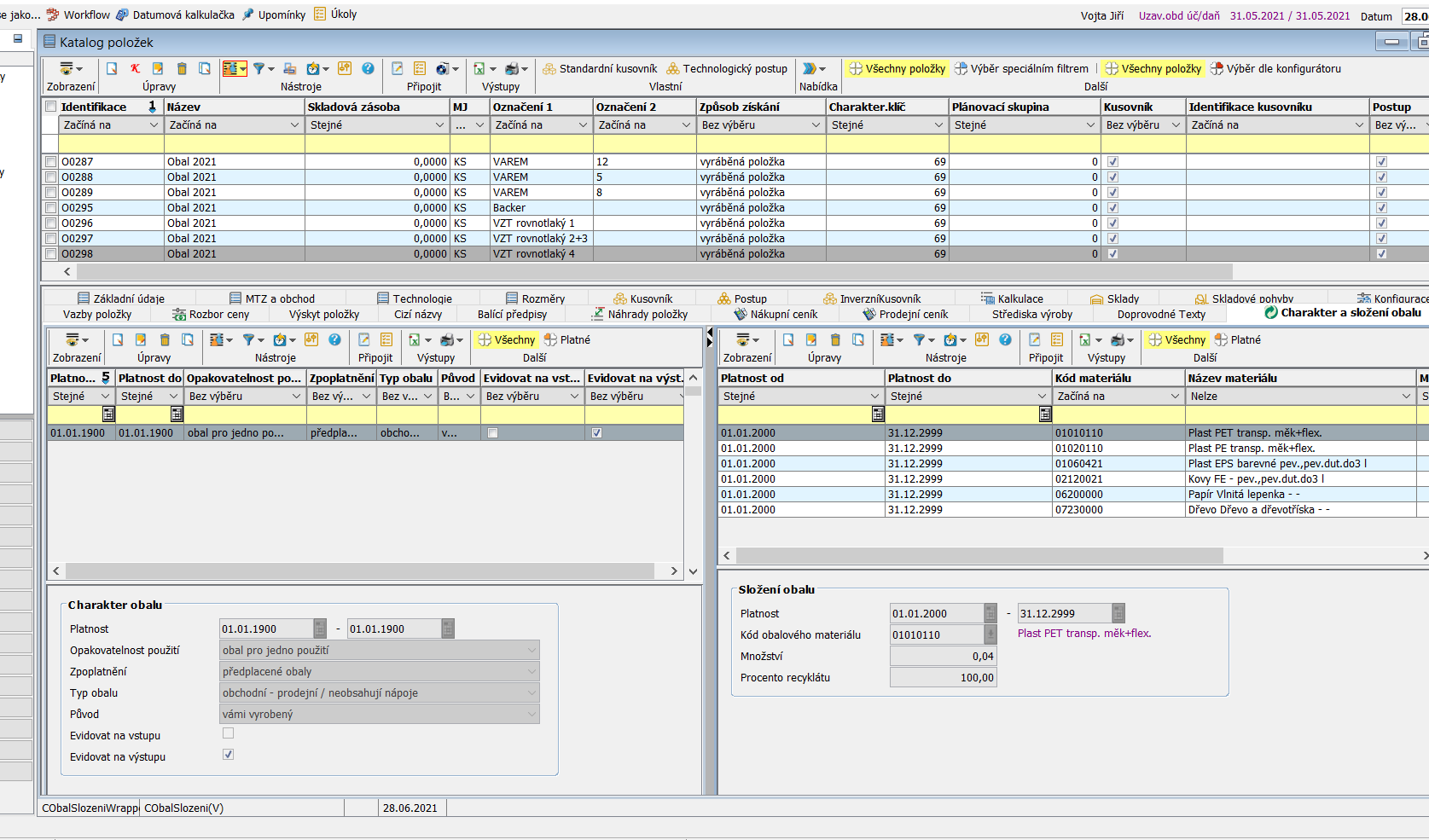Image resolution: width=1429 pixels, height=840 pixels.
Task: Click the Excel export icon in top toolbar
Action: tap(479, 69)
